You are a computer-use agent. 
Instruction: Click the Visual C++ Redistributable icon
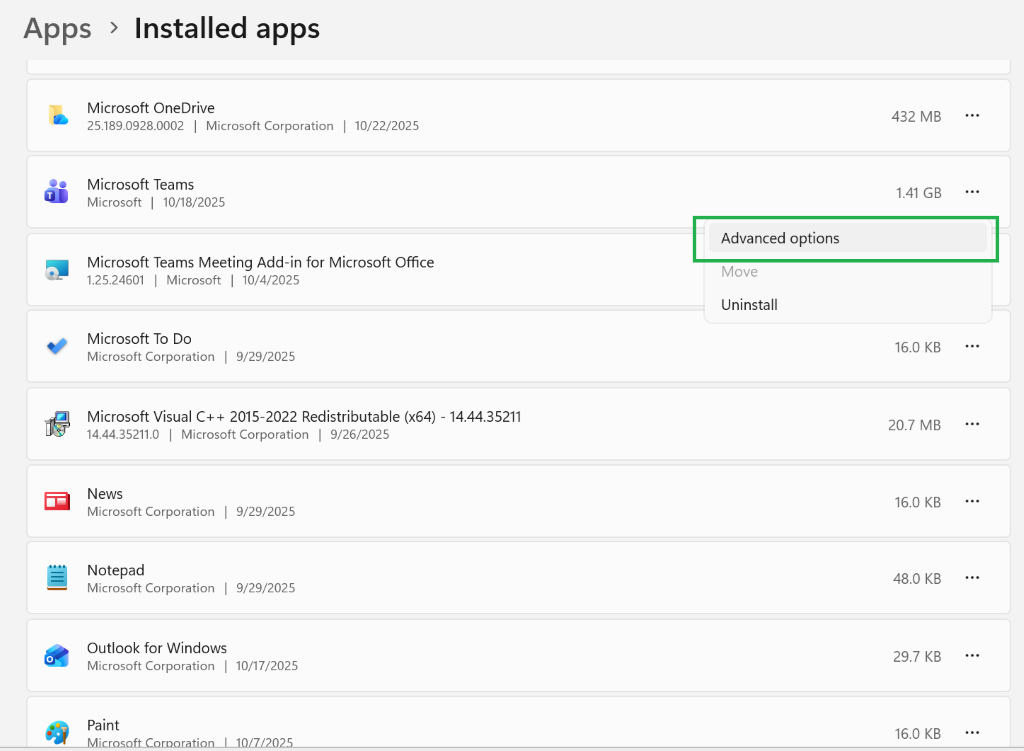coord(57,424)
